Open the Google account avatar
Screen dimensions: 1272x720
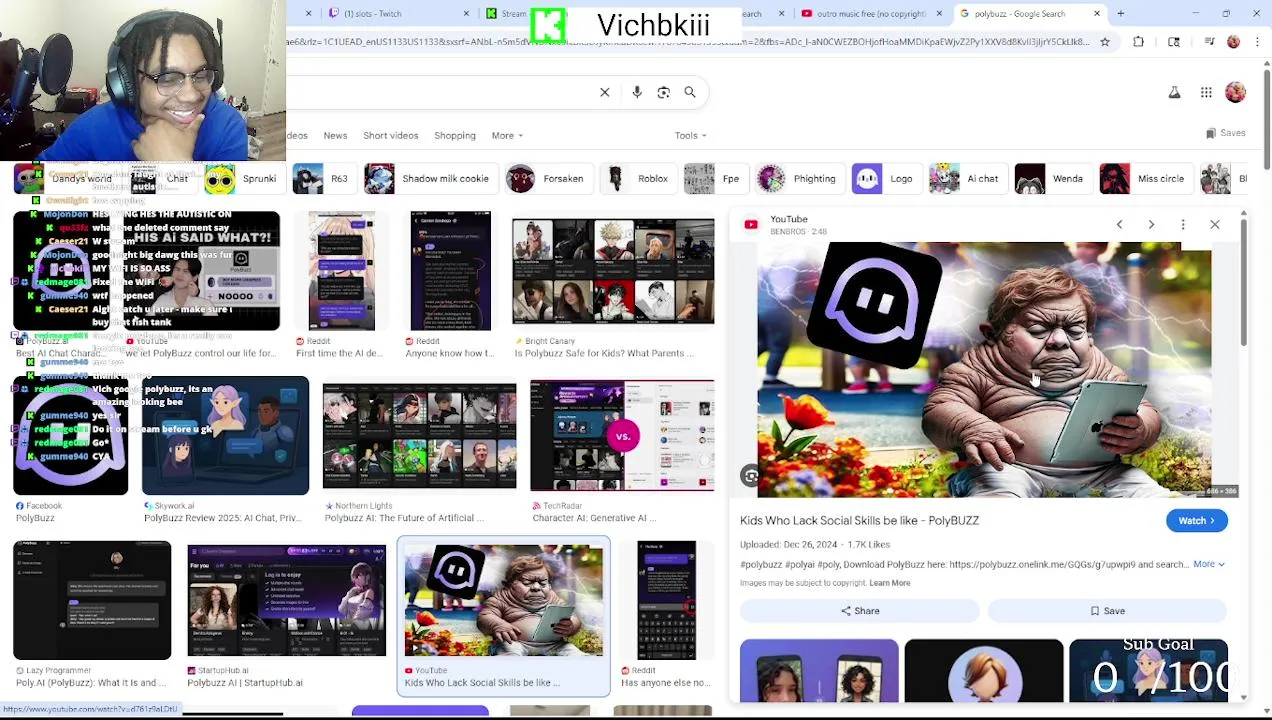tap(1236, 92)
